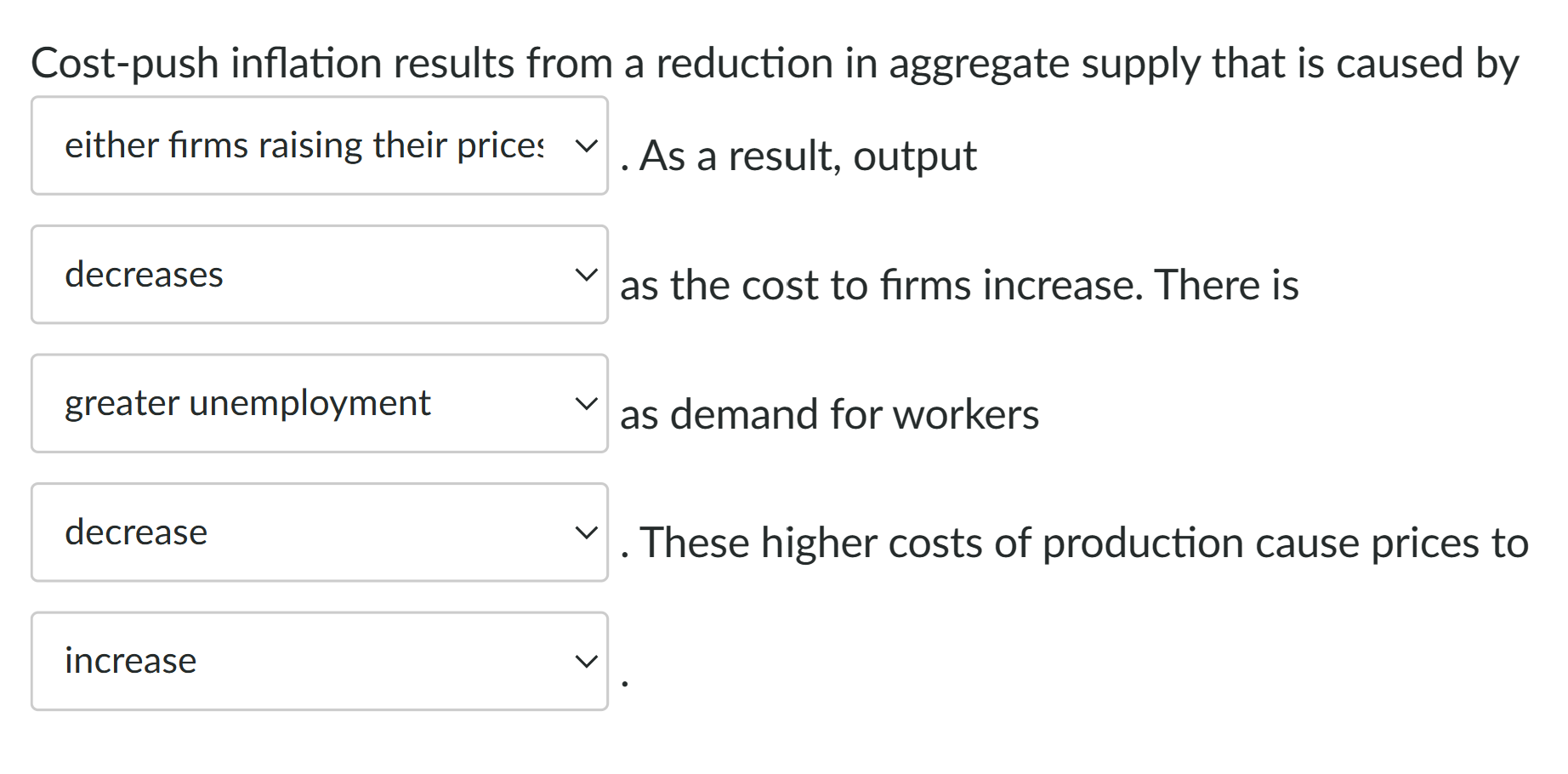The image size is (1568, 774).
Task: Click the chevron beside 'decrease'
Action: click(x=587, y=532)
